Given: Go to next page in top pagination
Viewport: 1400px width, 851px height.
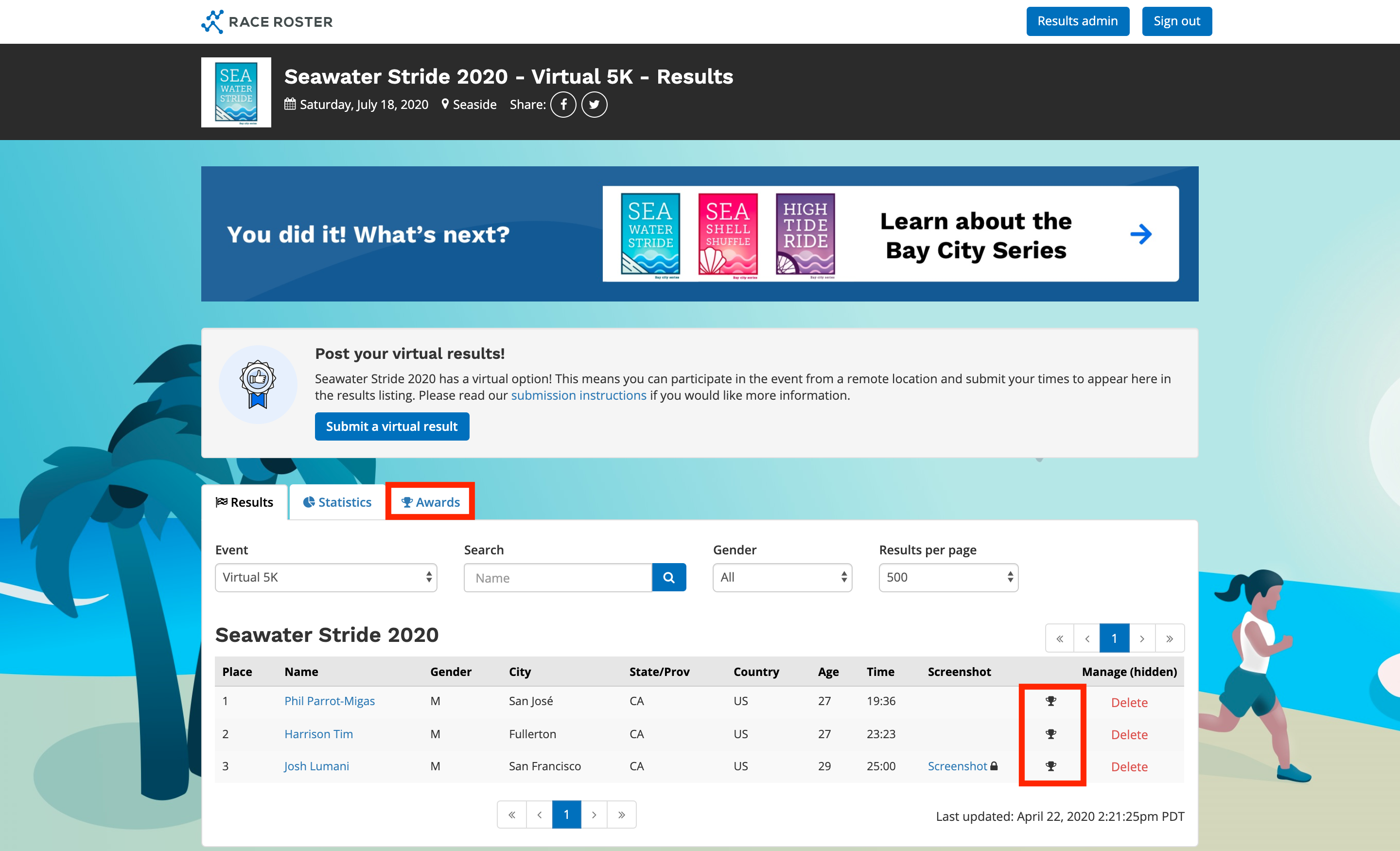Looking at the screenshot, I should point(1142,638).
